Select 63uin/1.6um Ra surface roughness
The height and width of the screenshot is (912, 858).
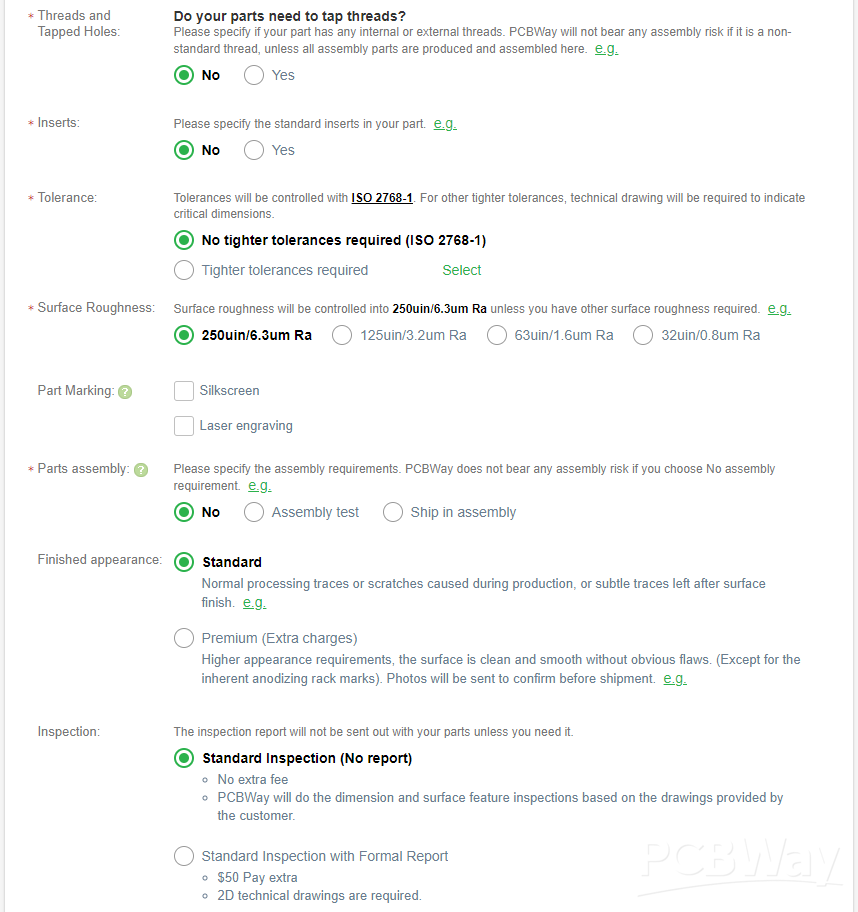[x=497, y=335]
